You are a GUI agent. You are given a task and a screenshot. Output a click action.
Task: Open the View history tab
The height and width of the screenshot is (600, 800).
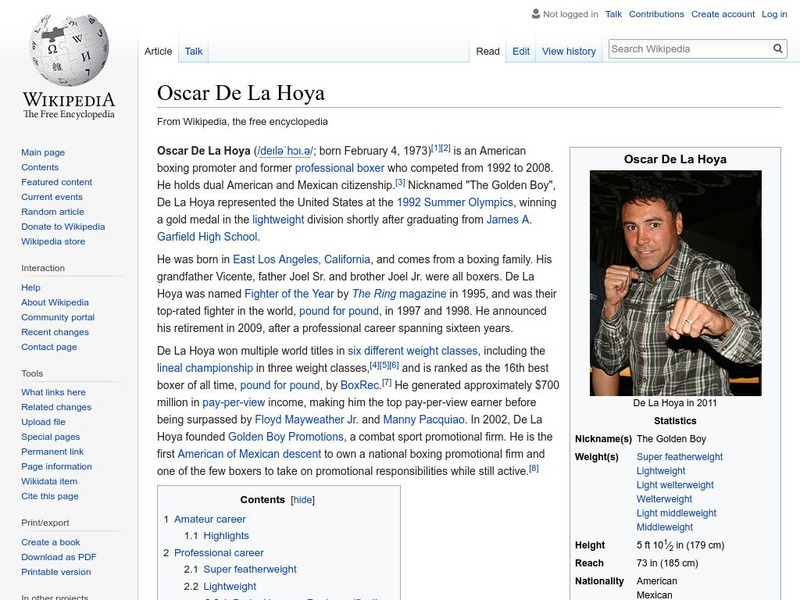[568, 50]
